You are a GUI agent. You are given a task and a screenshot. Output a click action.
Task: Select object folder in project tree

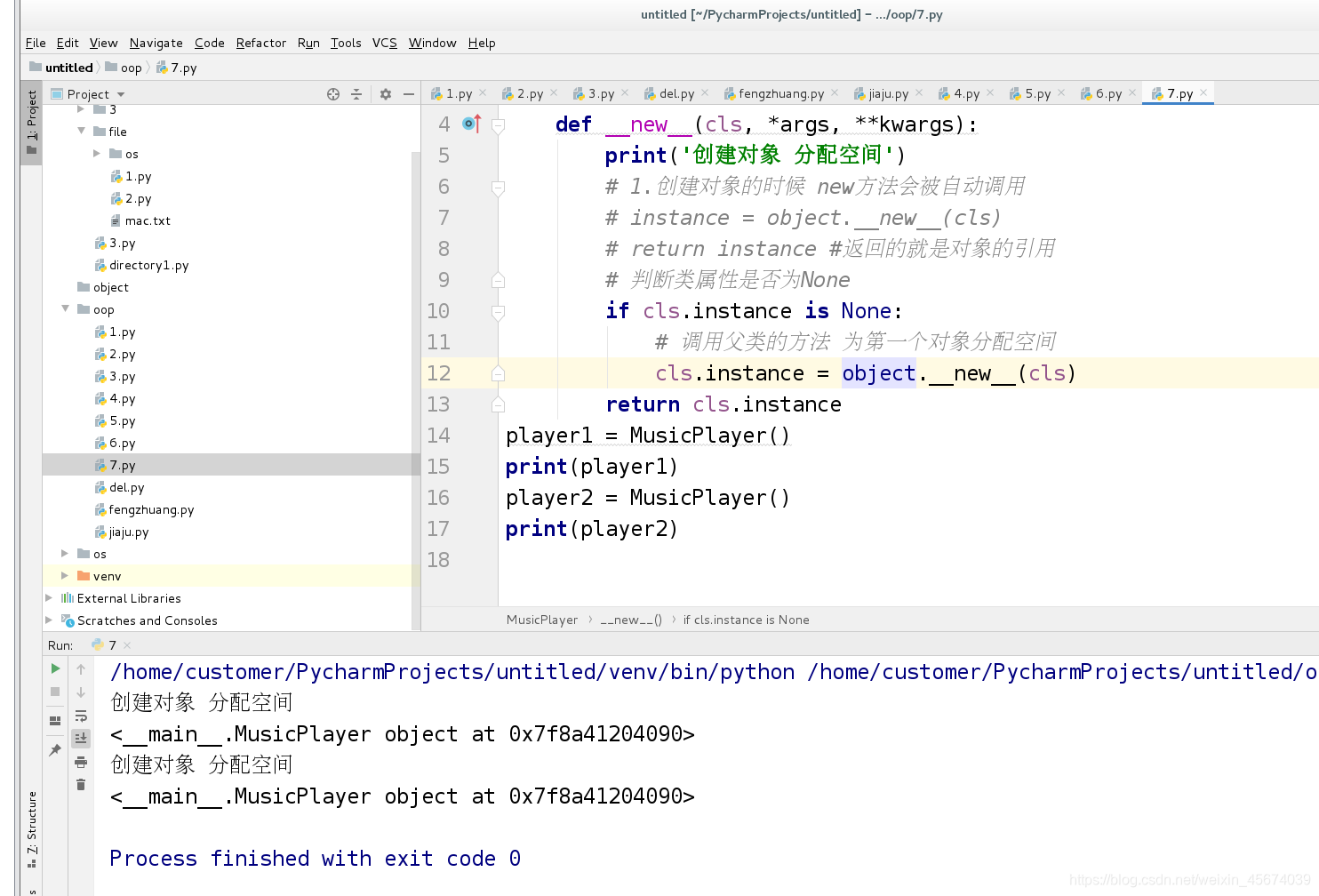click(110, 287)
